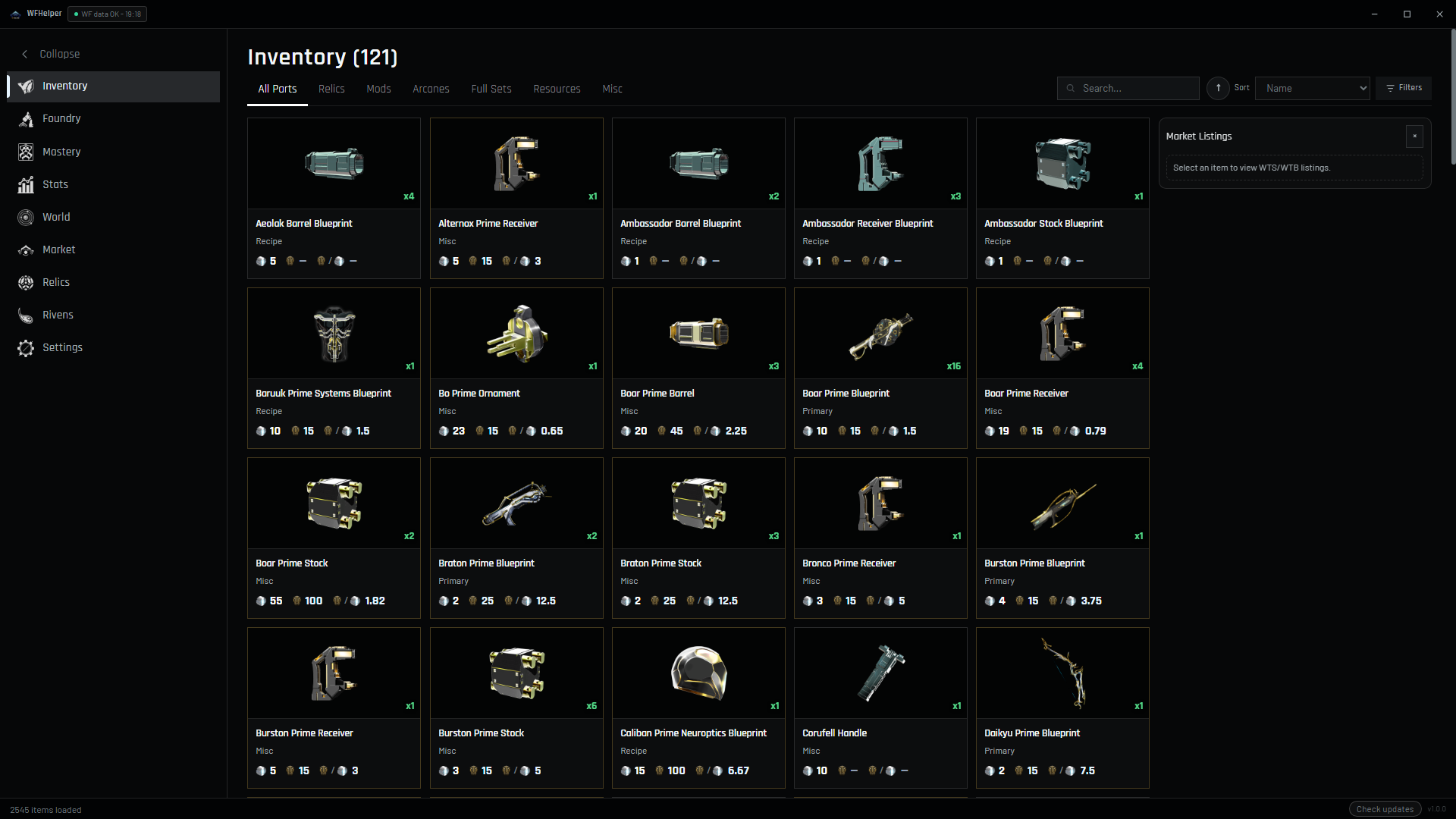The image size is (1456, 819).
Task: Toggle sort direction with arrow button
Action: [1218, 88]
